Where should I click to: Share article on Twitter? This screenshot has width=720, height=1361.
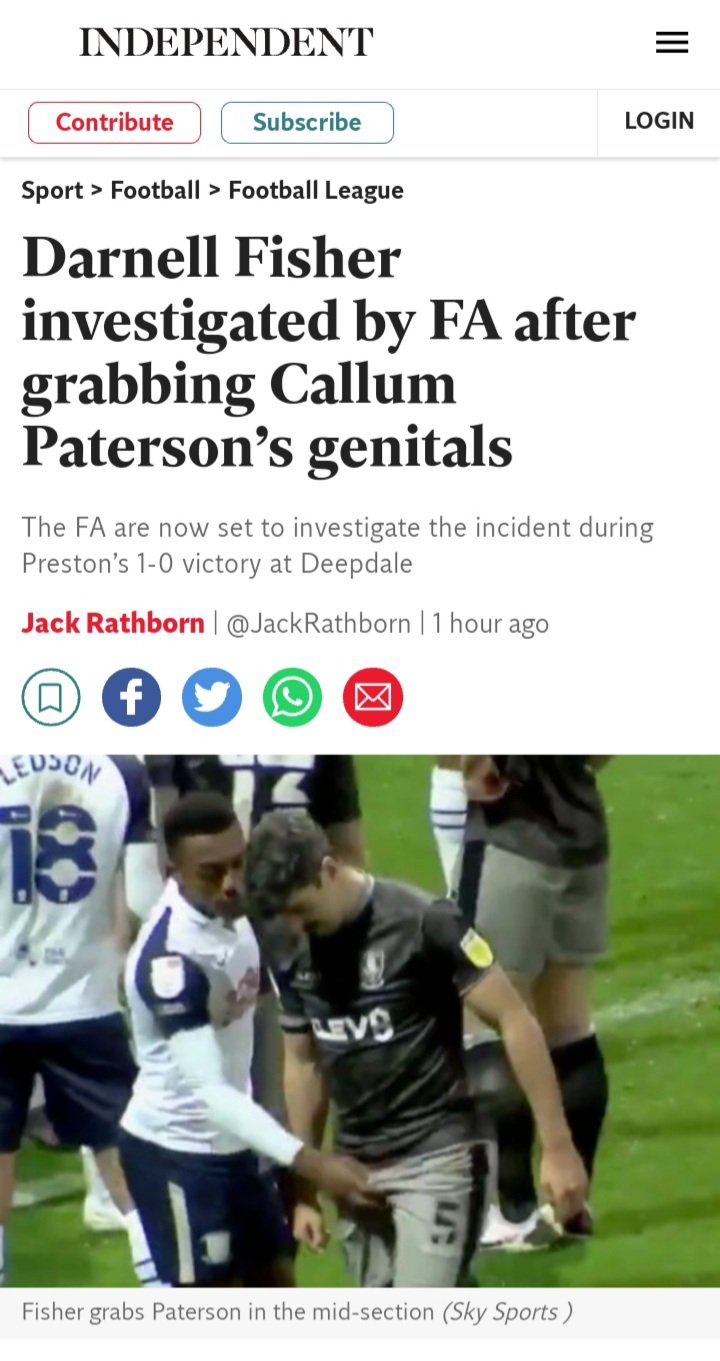coord(212,697)
